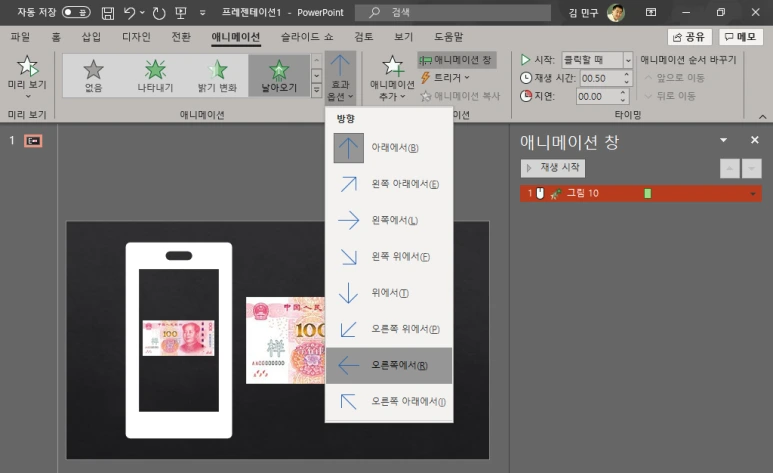Select the 나타내기 animation effect
The image size is (773, 473).
coord(155,75)
